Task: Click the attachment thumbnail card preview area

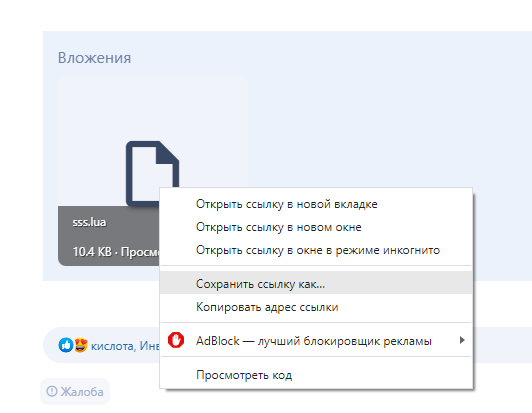Action: click(x=153, y=141)
